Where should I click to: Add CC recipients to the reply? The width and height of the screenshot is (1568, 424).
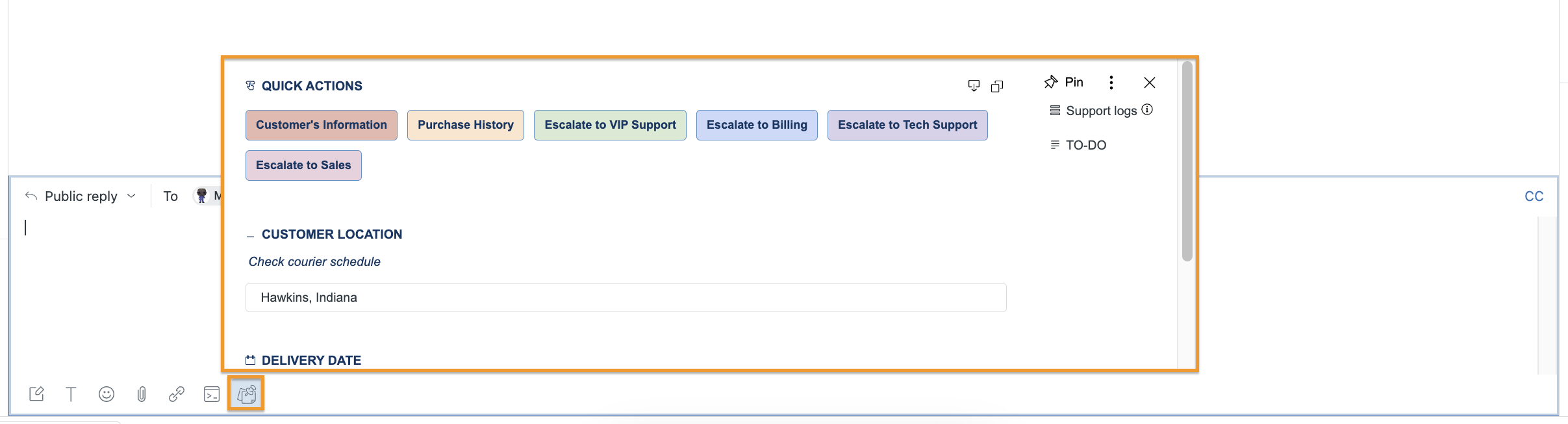1534,196
